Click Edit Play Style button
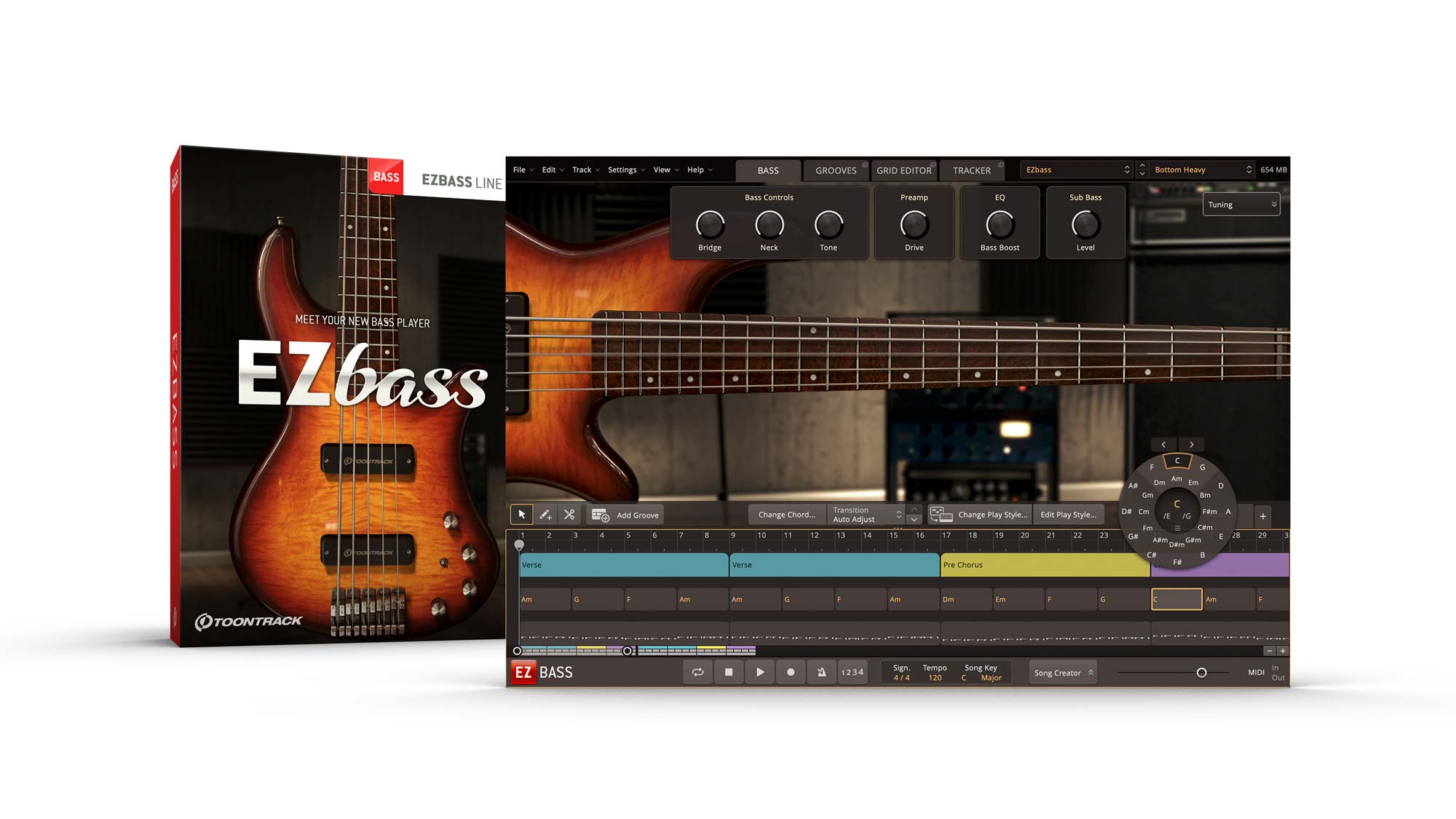1456x819 pixels. (1067, 514)
